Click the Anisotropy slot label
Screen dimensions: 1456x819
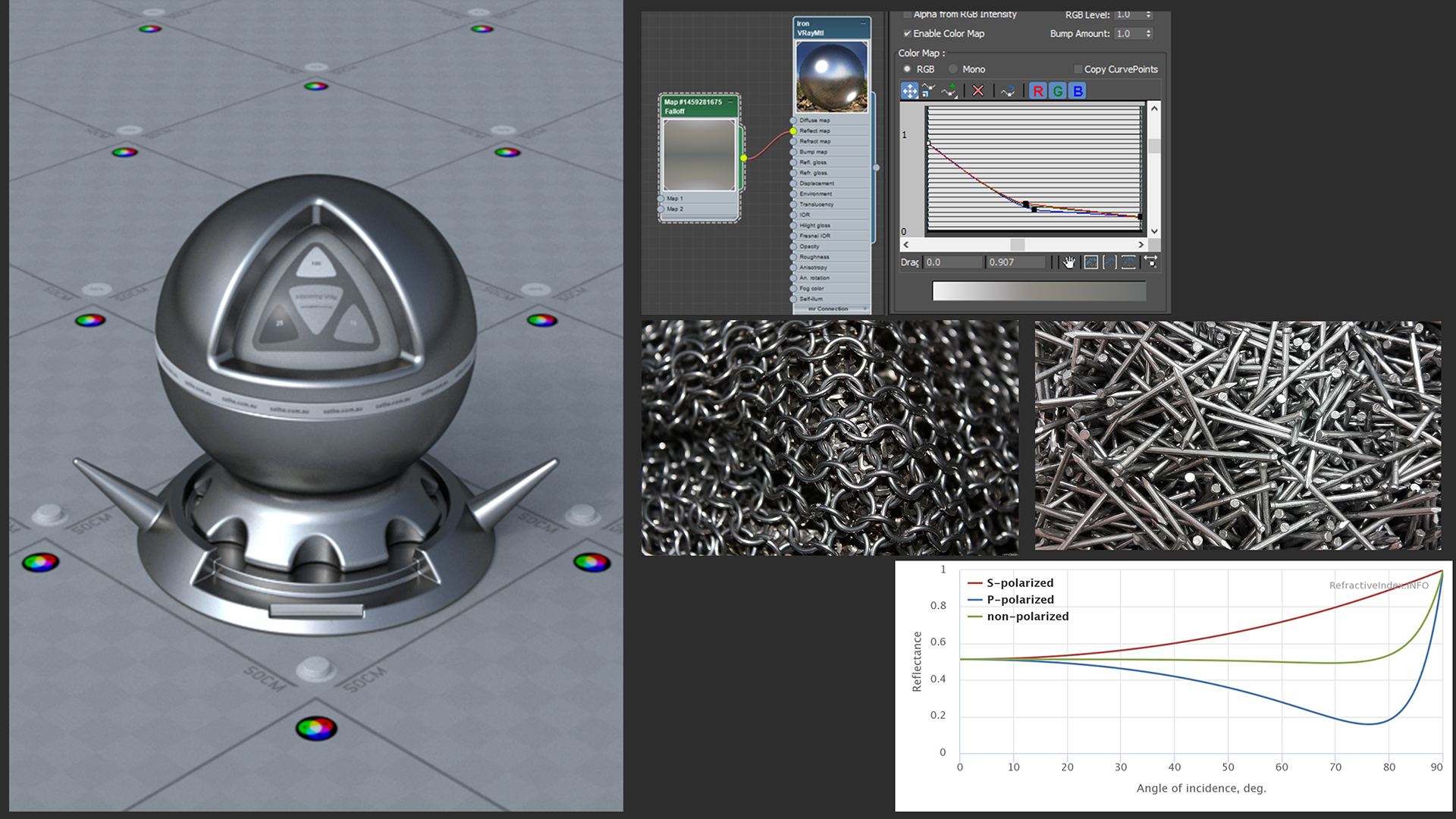(x=814, y=268)
